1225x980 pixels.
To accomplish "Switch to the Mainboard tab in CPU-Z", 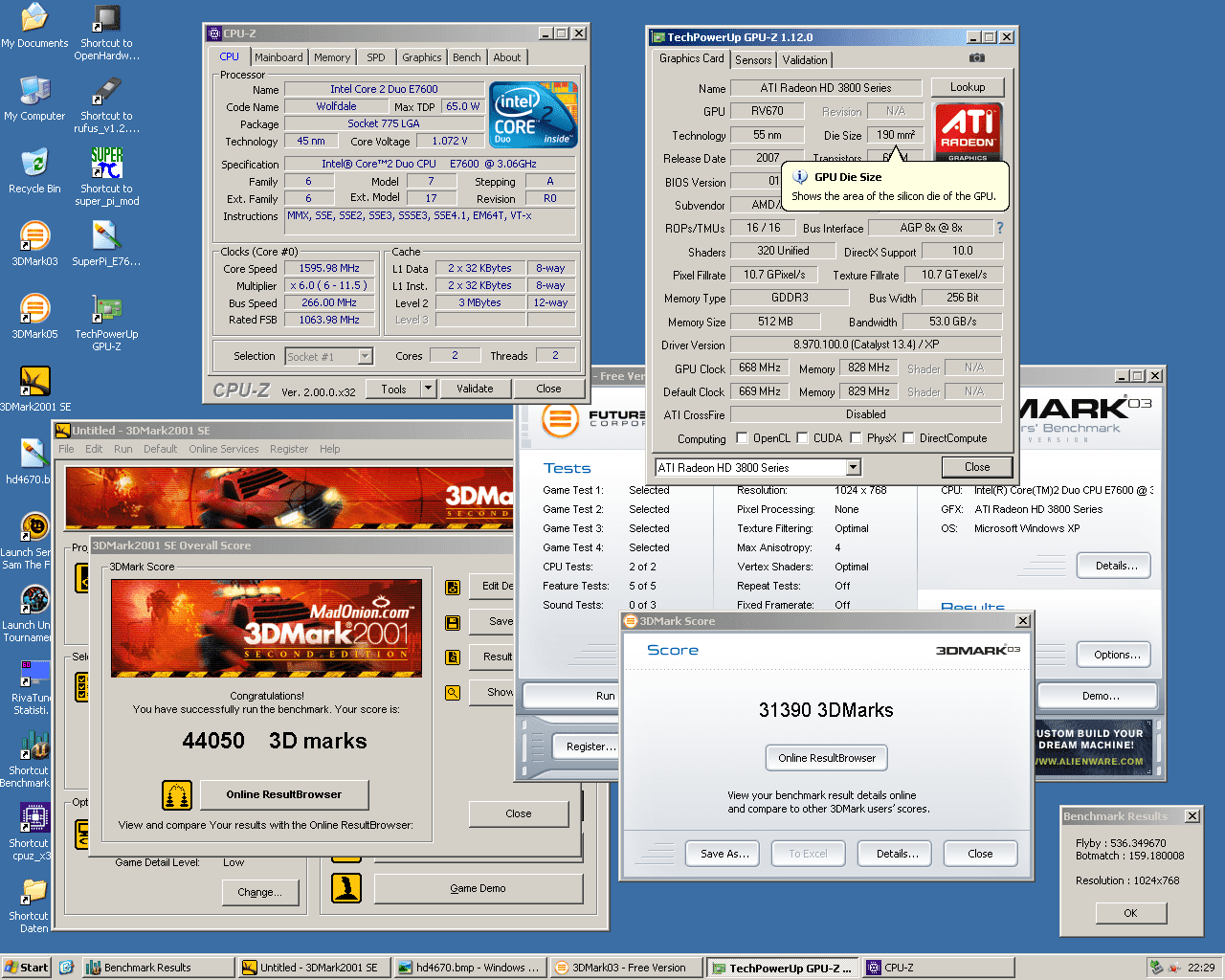I will 278,57.
